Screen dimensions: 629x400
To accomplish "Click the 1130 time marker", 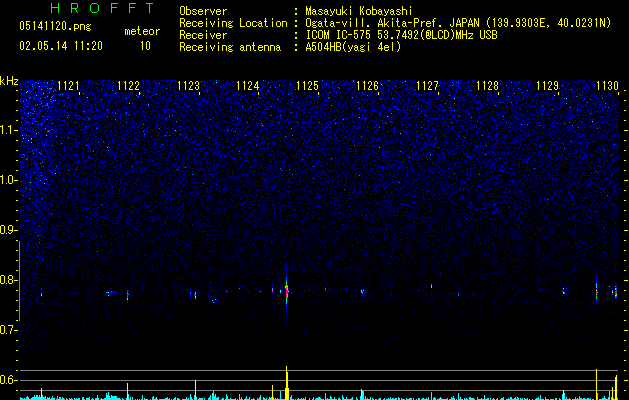I will 607,86.
